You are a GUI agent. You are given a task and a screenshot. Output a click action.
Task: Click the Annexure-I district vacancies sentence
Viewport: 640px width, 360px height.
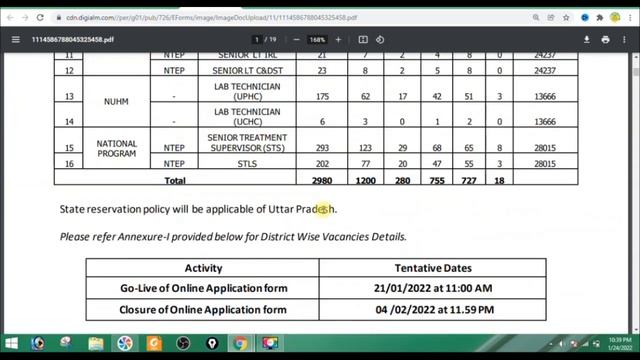tap(233, 237)
